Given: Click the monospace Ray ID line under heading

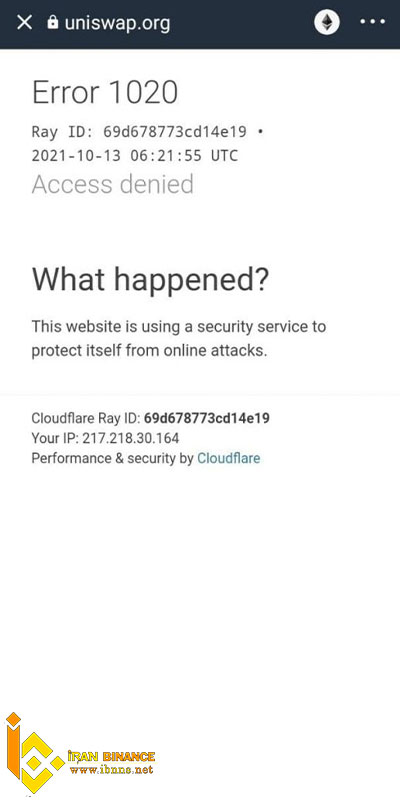Looking at the screenshot, I should point(148,132).
